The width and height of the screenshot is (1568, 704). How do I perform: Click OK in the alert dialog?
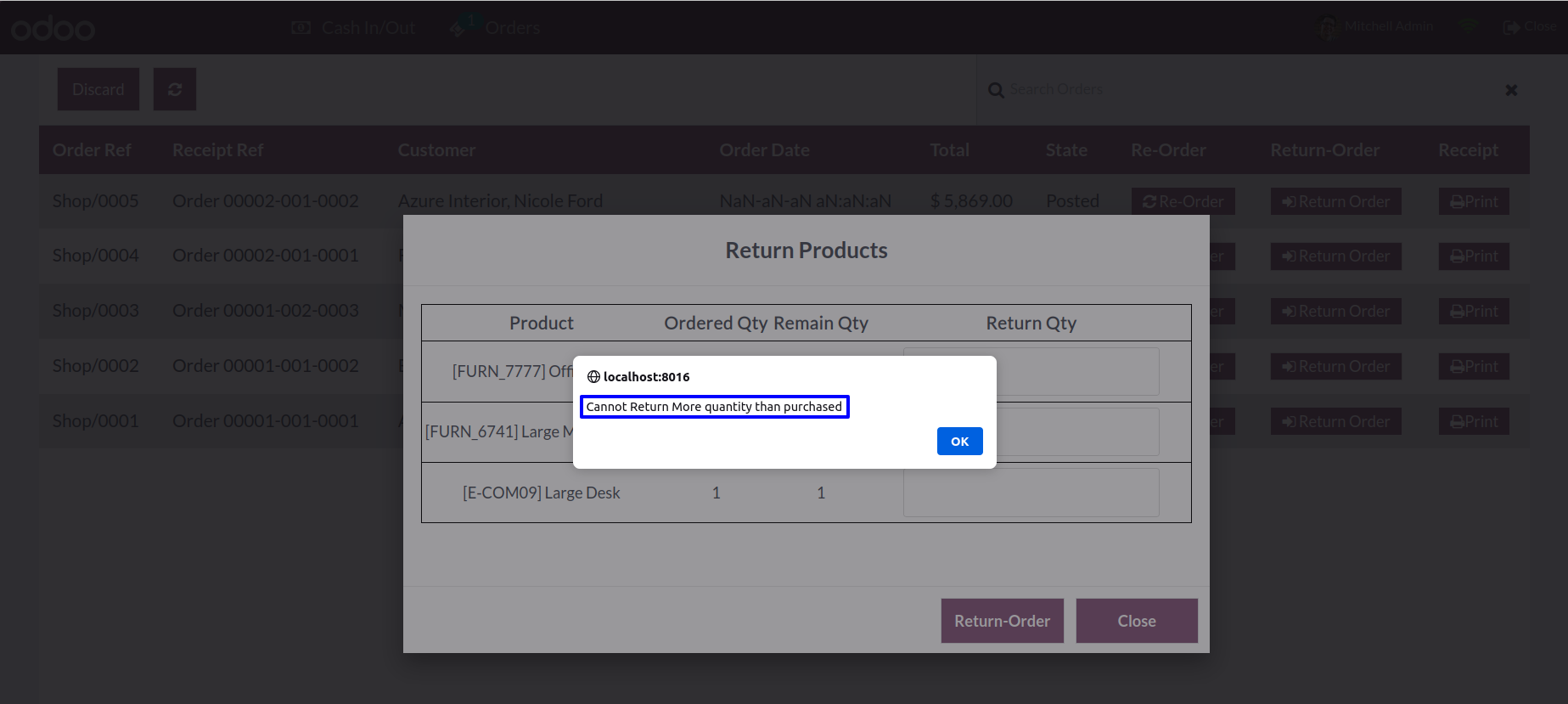point(959,441)
